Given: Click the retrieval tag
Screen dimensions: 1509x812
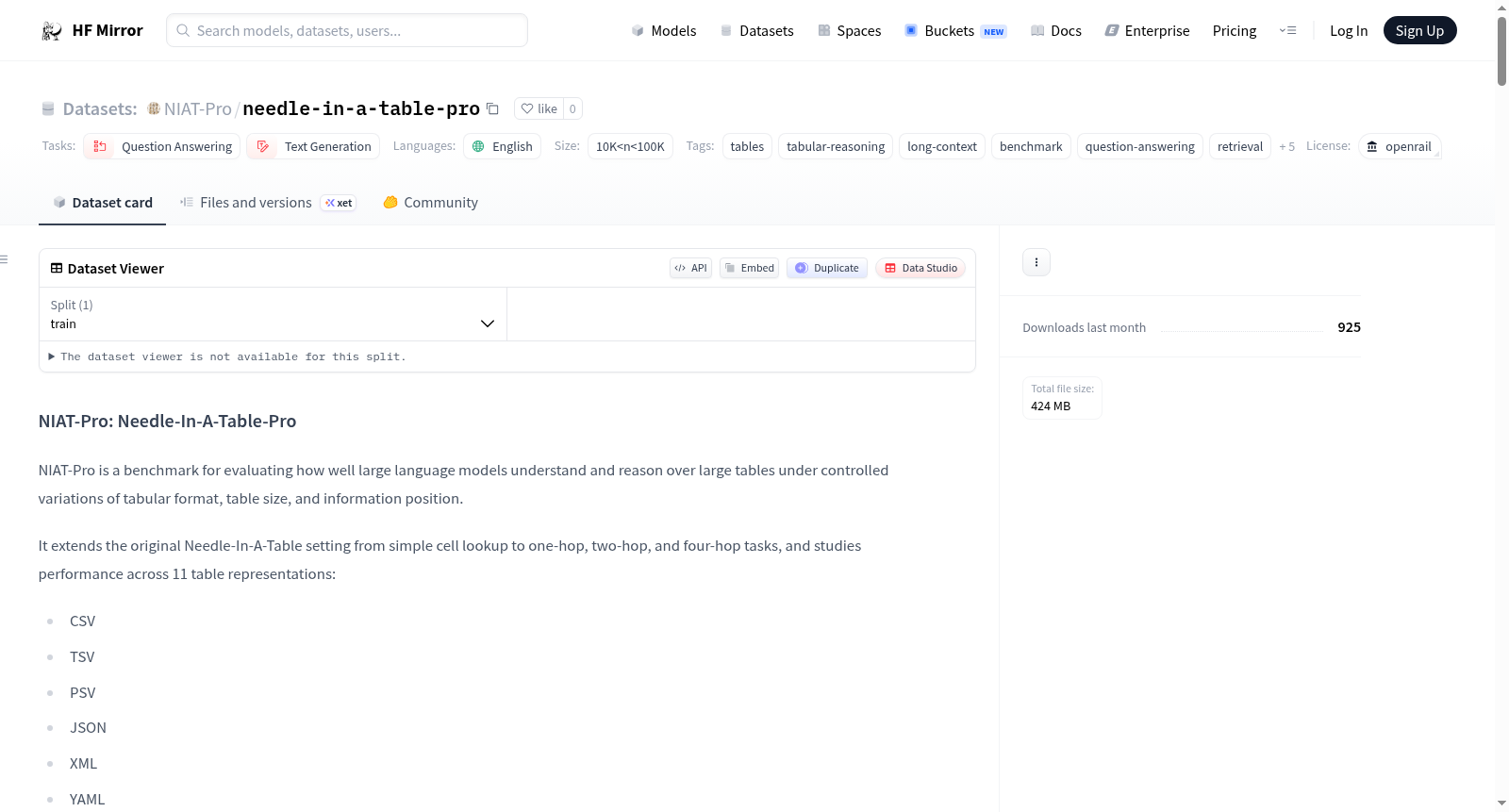Looking at the screenshot, I should (x=1239, y=146).
